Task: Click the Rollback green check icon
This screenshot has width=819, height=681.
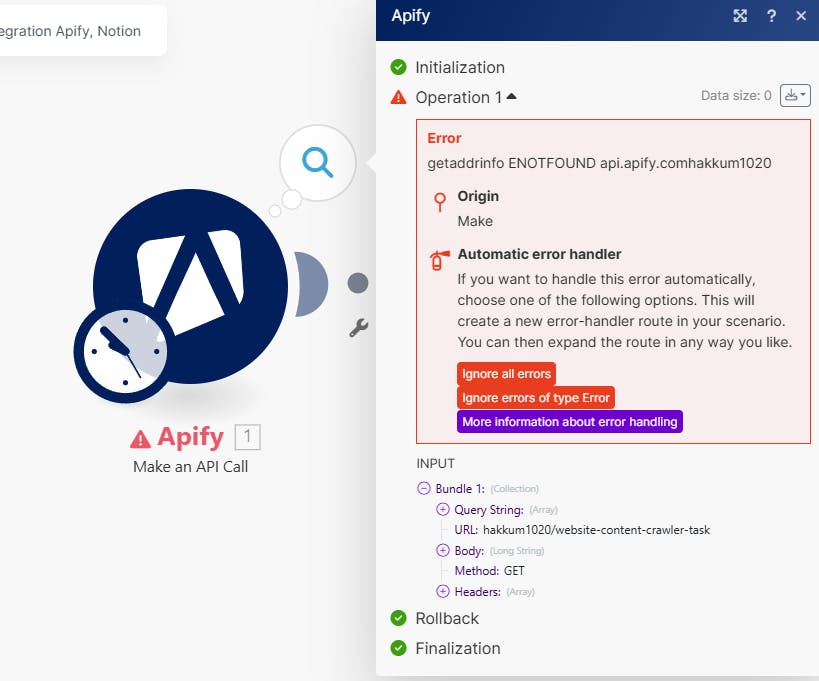Action: tap(398, 618)
